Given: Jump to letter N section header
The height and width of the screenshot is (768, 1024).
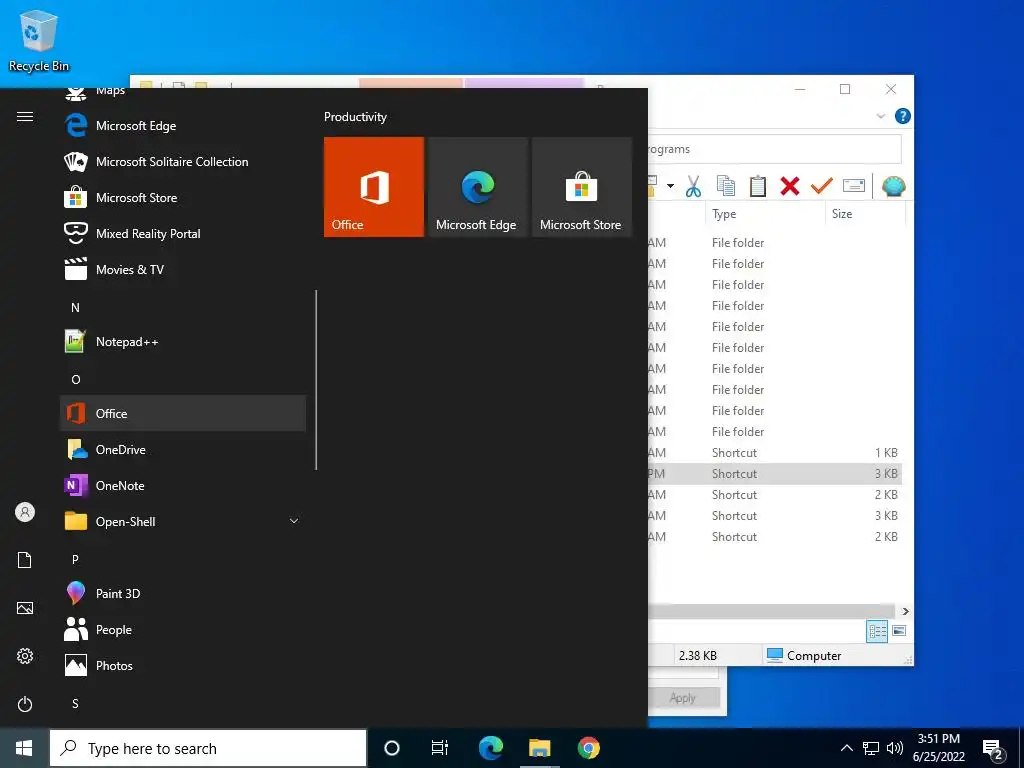Looking at the screenshot, I should pos(75,308).
